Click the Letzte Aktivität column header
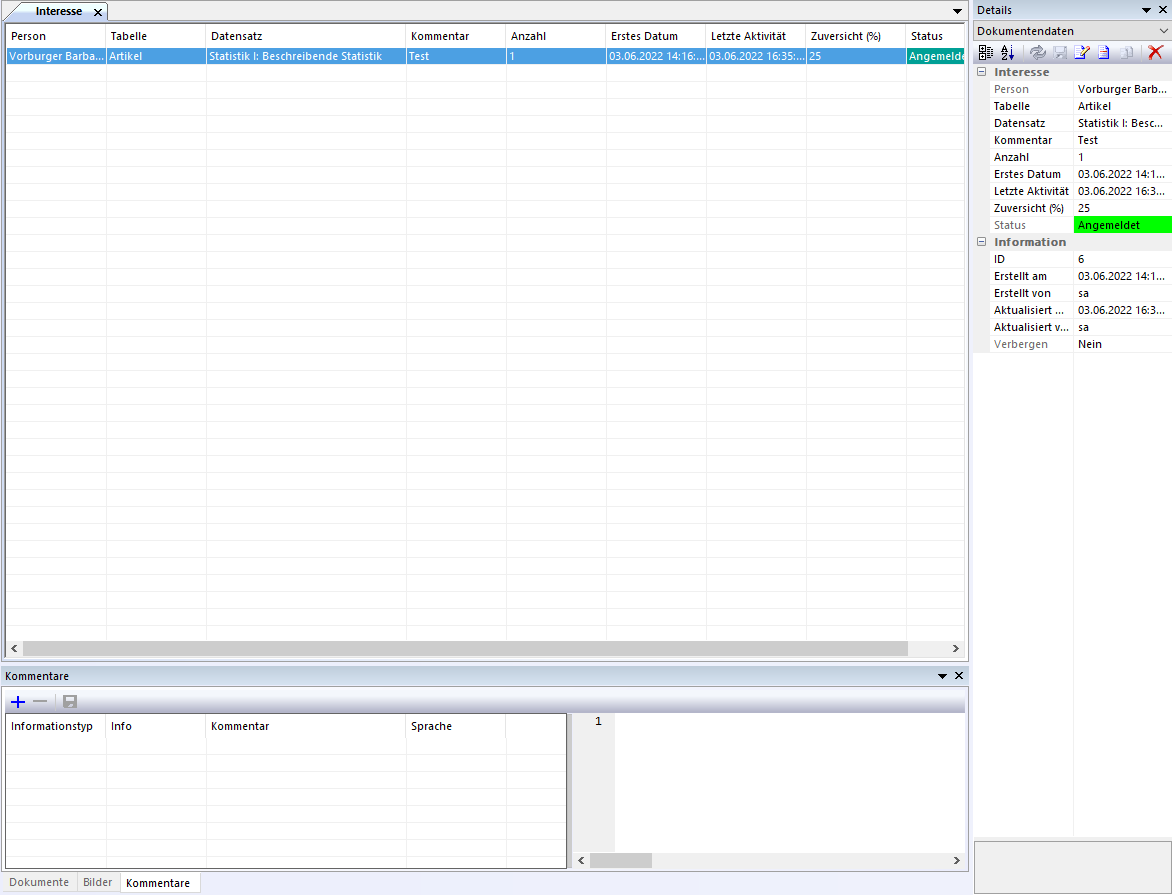The image size is (1172, 895). [x=748, y=36]
